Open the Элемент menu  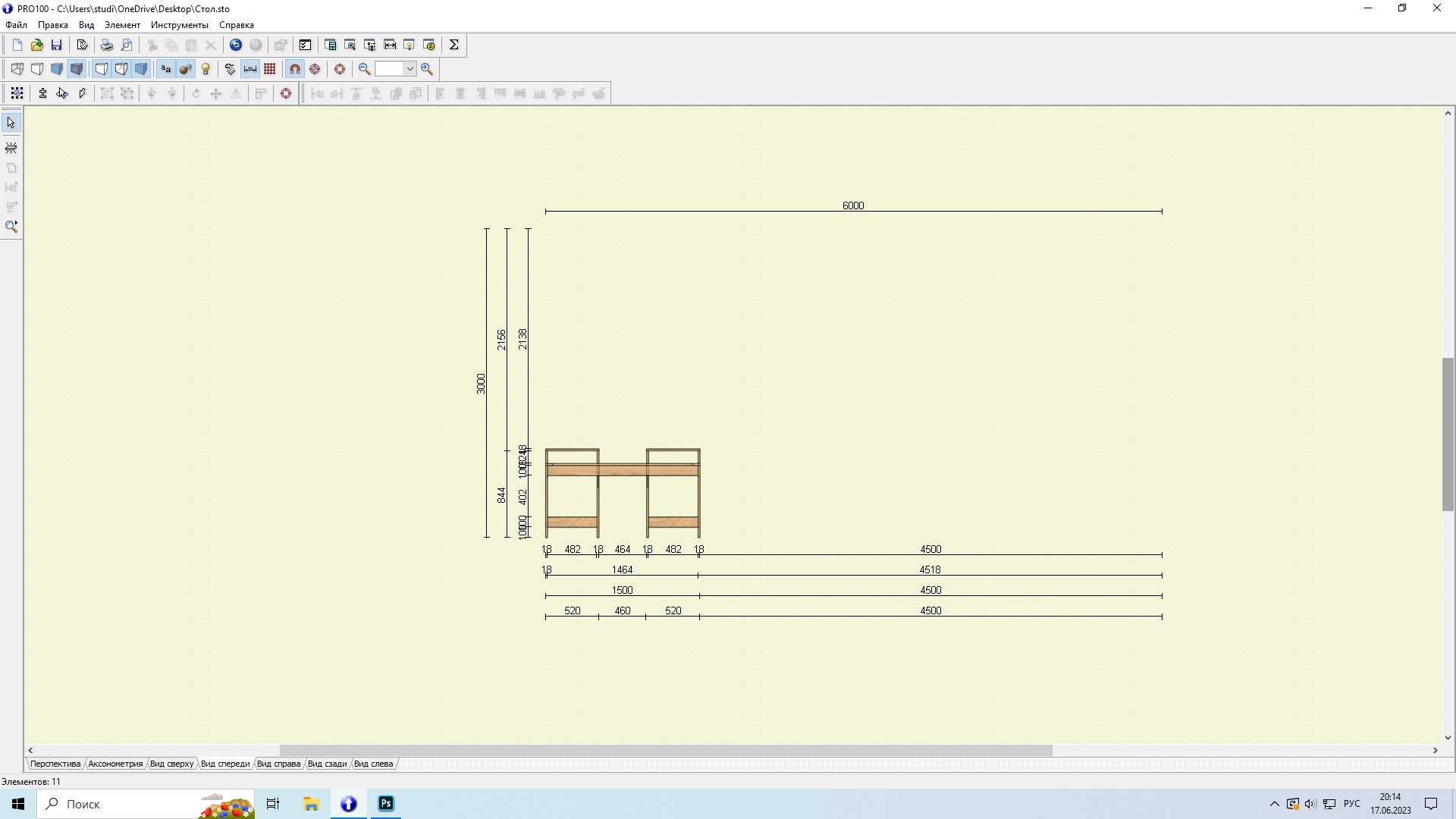122,25
